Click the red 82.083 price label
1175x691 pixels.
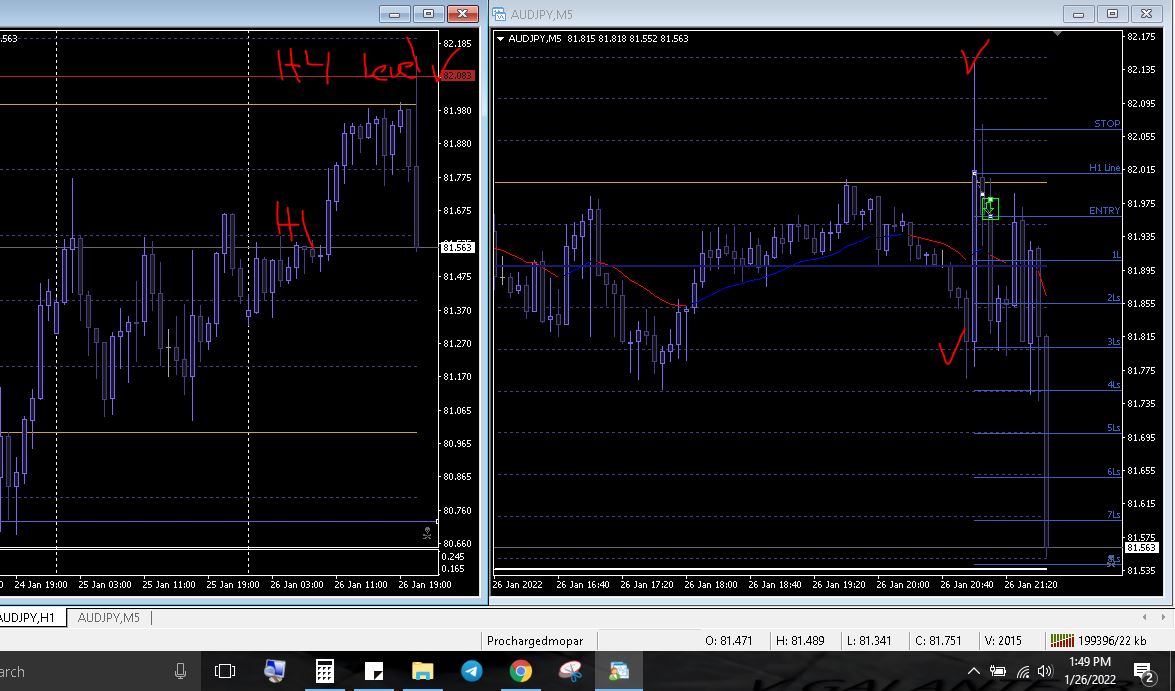457,76
